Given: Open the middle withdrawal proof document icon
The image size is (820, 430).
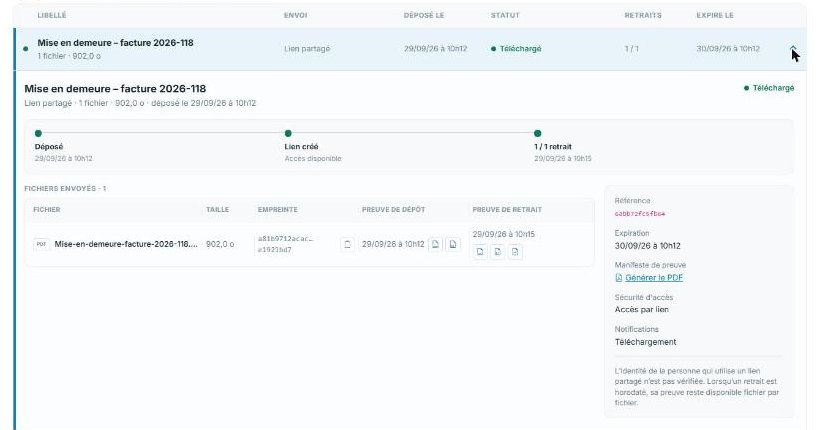Looking at the screenshot, I should pyautogui.click(x=497, y=252).
